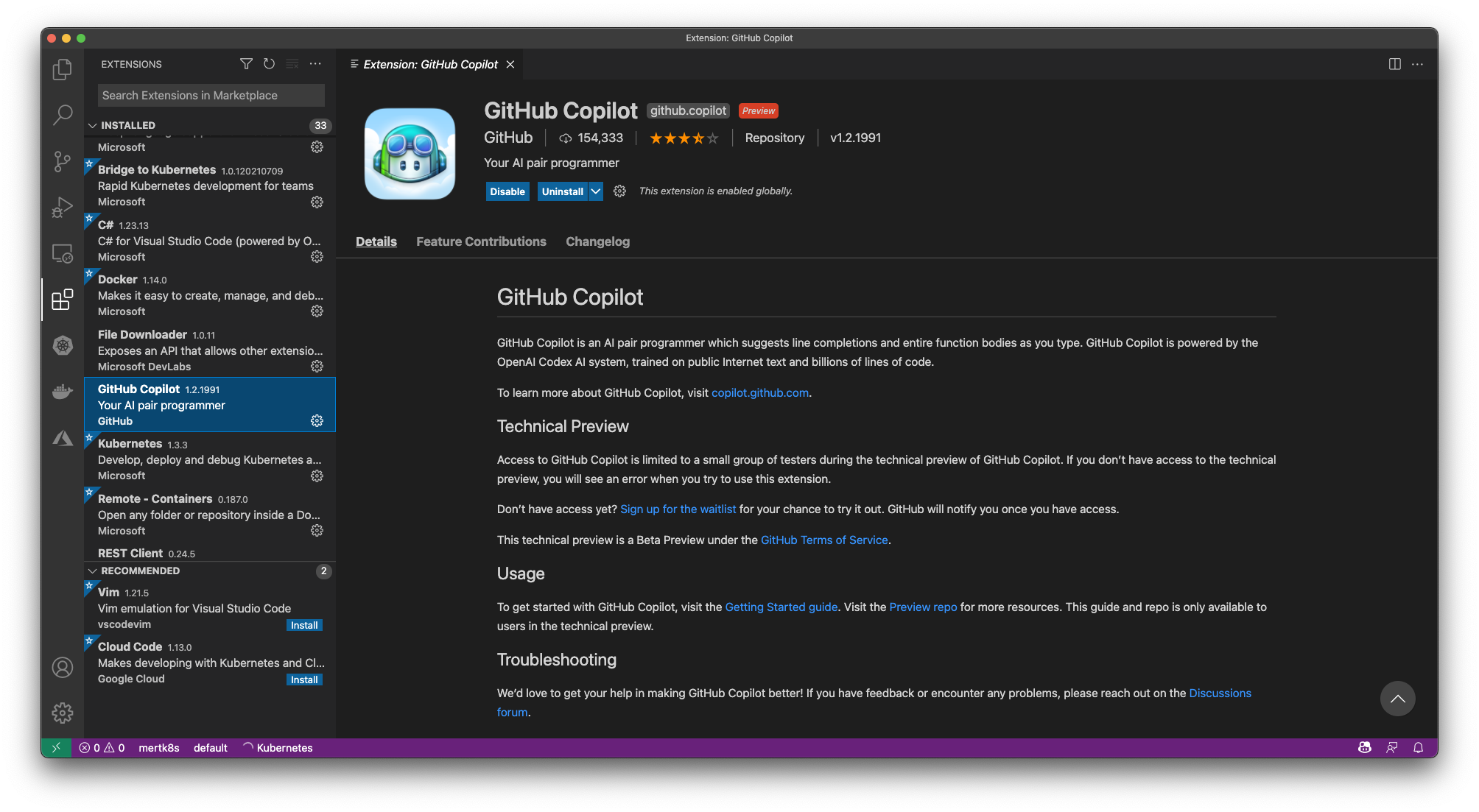The height and width of the screenshot is (812, 1479).
Task: Open the Docker view in activity bar
Action: point(63,392)
